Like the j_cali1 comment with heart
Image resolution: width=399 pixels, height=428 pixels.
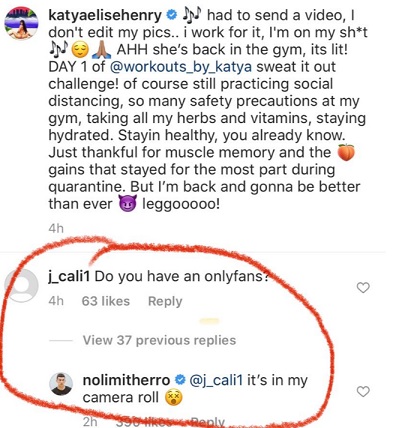363,287
